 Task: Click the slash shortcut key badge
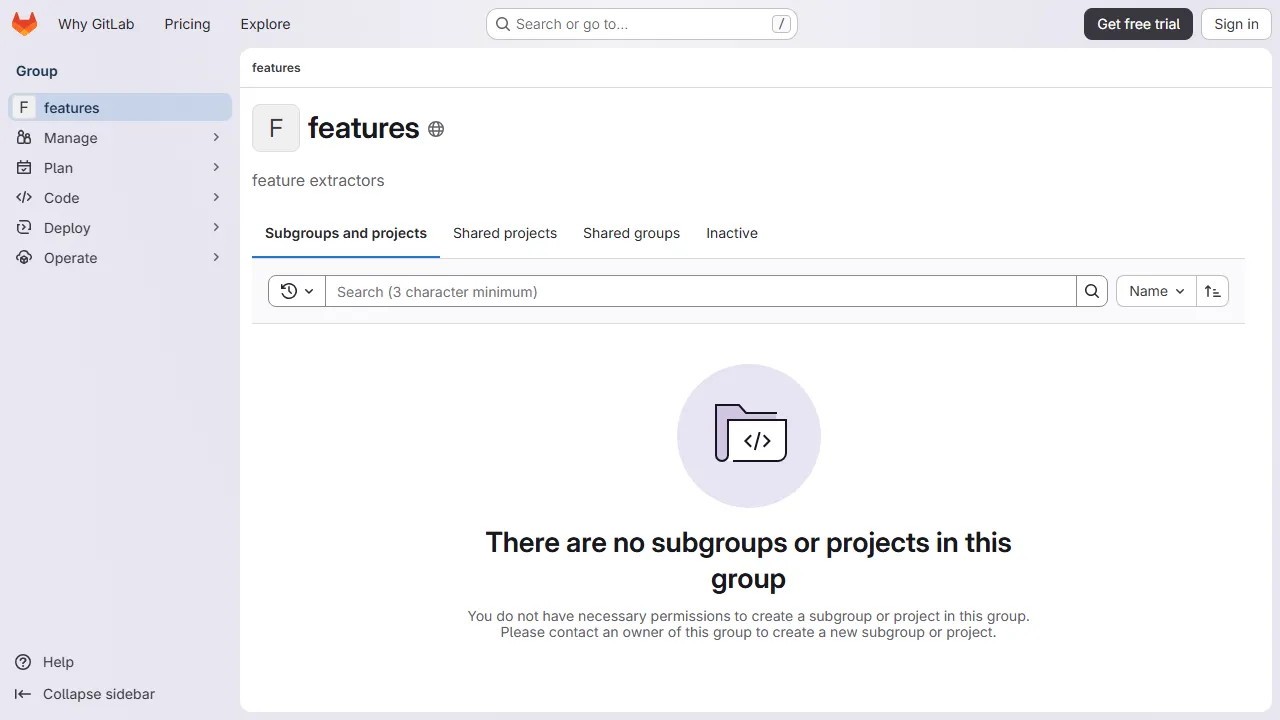tap(781, 24)
